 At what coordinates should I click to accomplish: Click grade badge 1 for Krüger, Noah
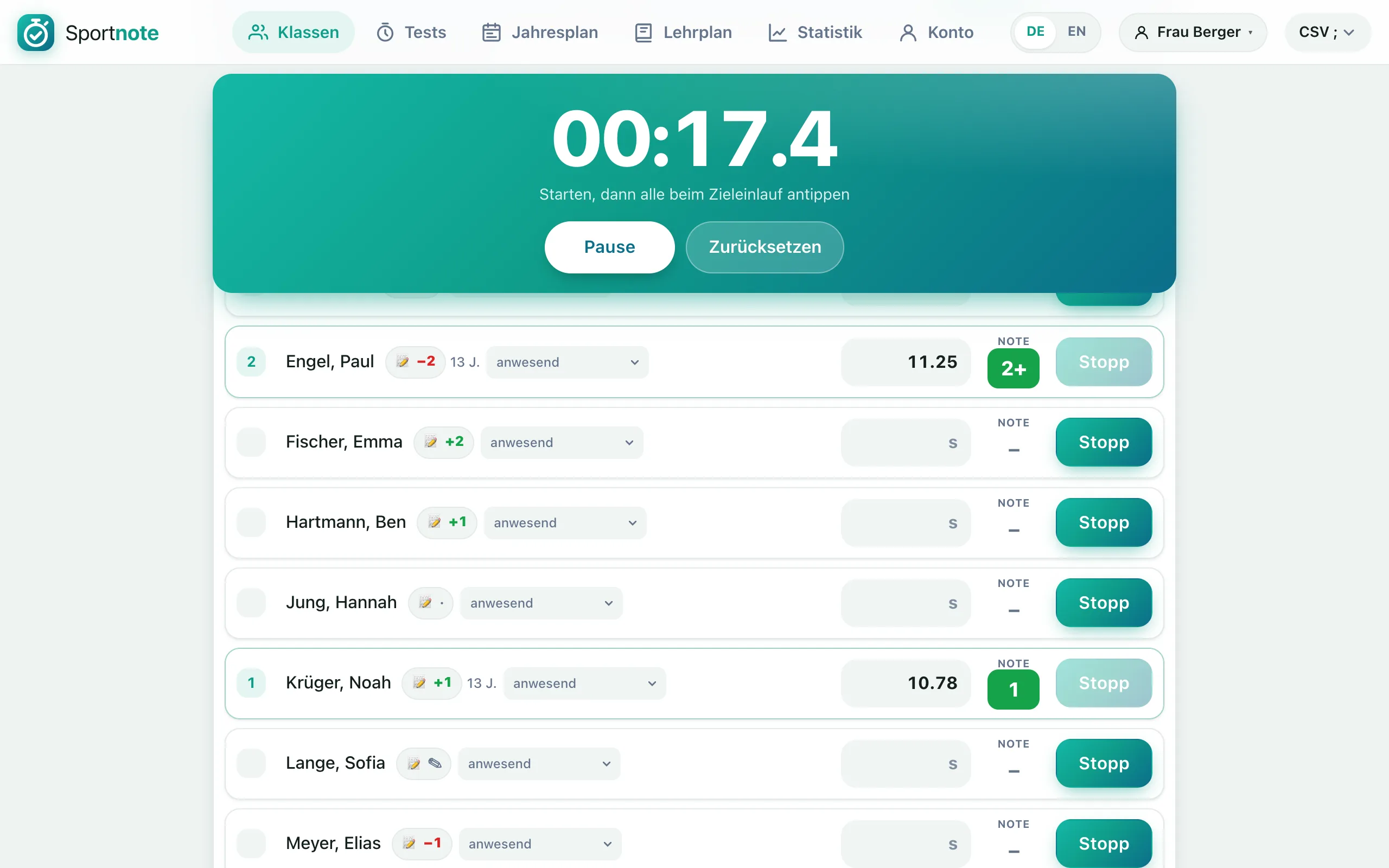point(1013,690)
